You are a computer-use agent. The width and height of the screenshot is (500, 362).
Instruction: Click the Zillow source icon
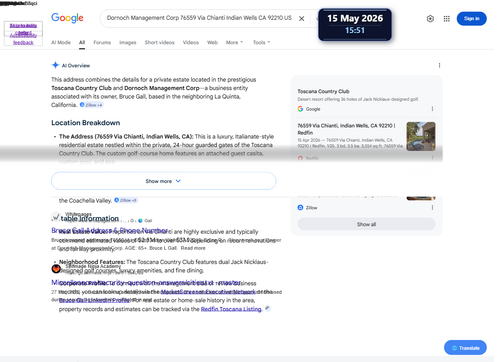300,207
